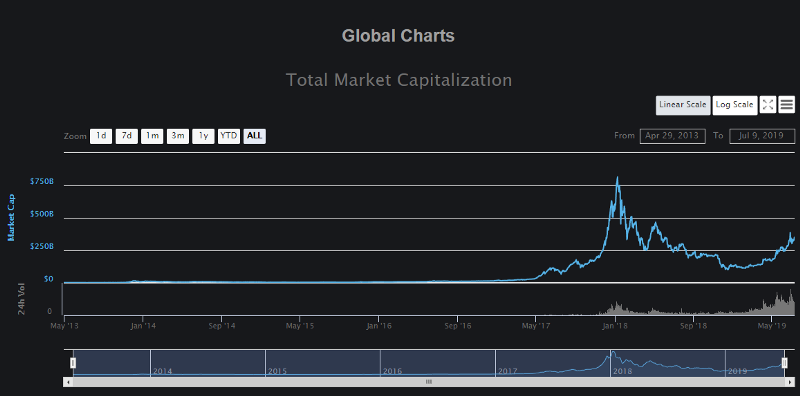The height and width of the screenshot is (396, 800).
Task: Set zoom to 7d
Action: [x=127, y=136]
